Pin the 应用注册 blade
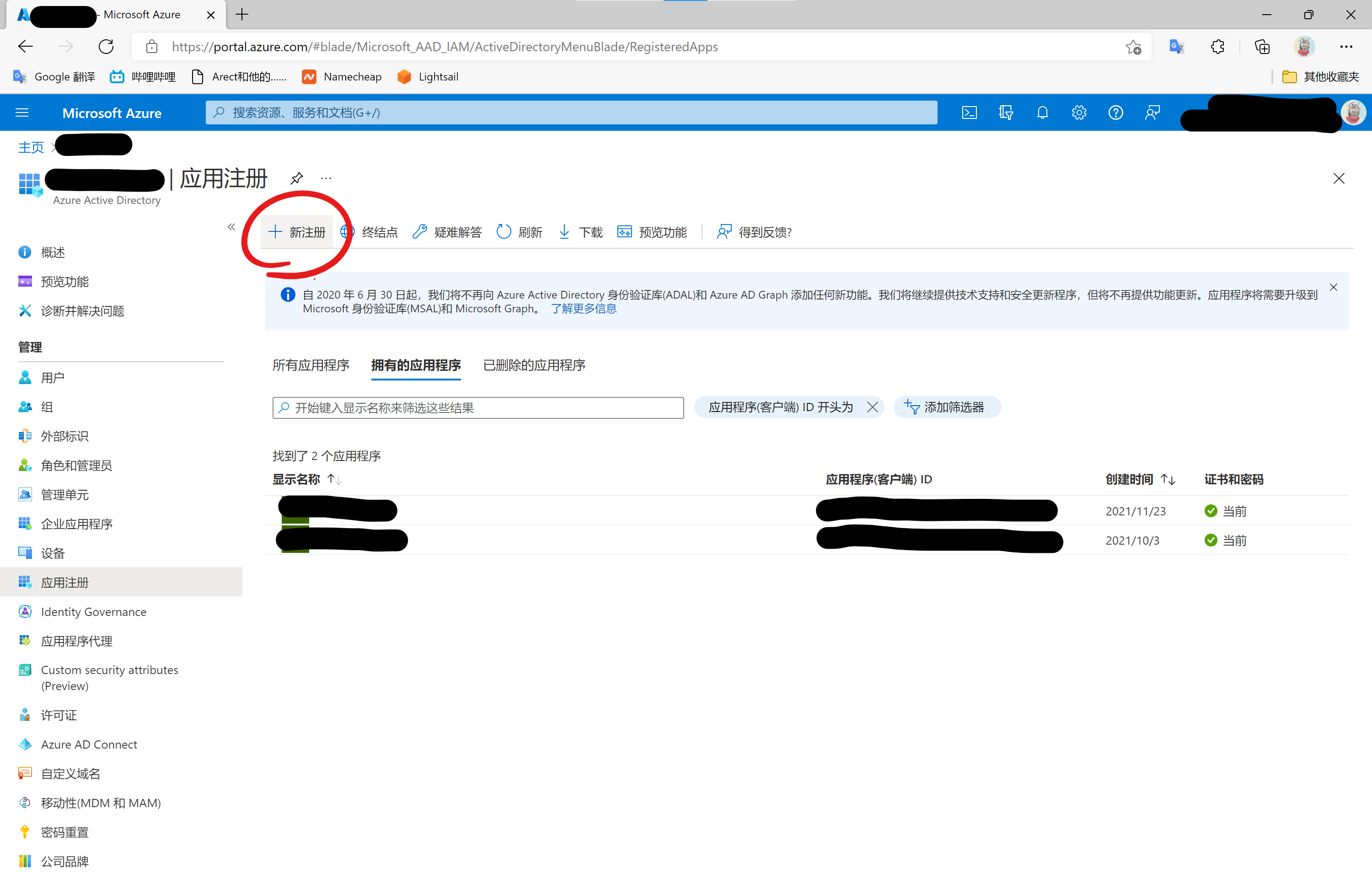The width and height of the screenshot is (1372, 878). (296, 178)
